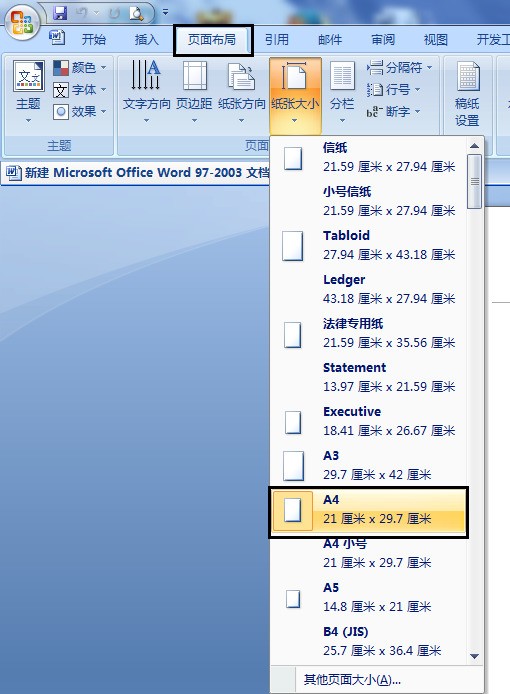510x694 pixels.
Task: Pick Statement 13.97 x 21.59 paper
Action: click(368, 378)
